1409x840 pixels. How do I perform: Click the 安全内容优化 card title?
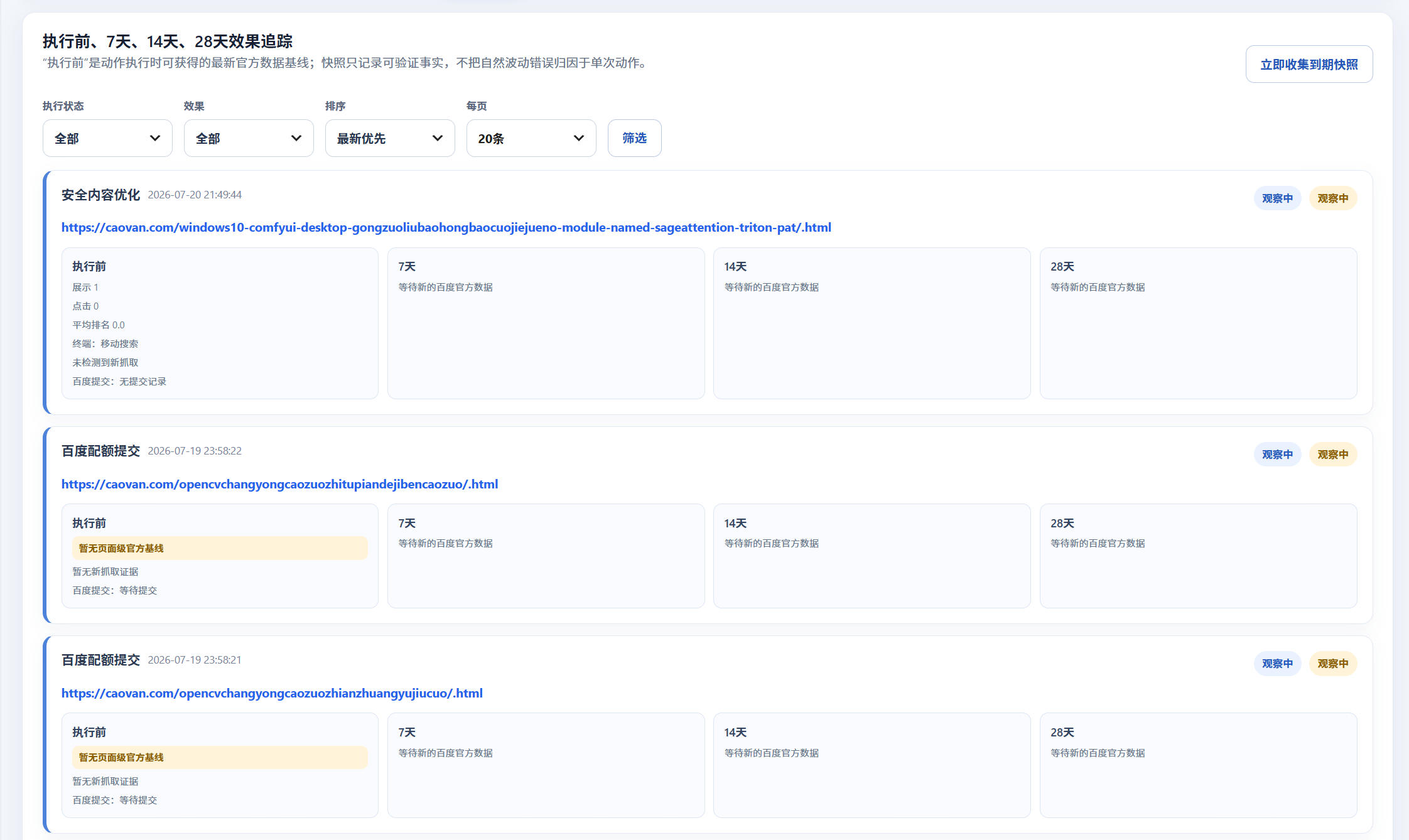100,195
